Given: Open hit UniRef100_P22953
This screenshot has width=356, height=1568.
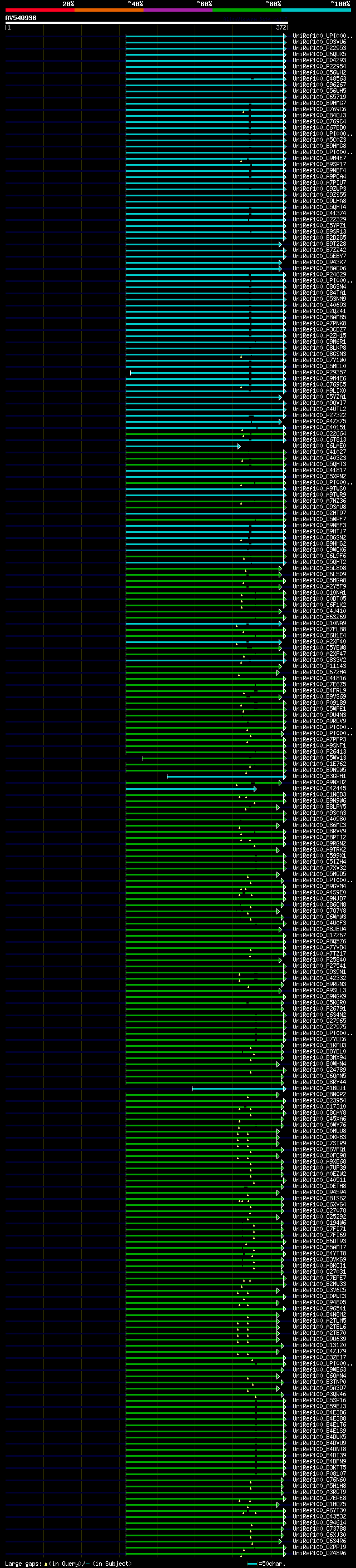Looking at the screenshot, I should (x=319, y=48).
